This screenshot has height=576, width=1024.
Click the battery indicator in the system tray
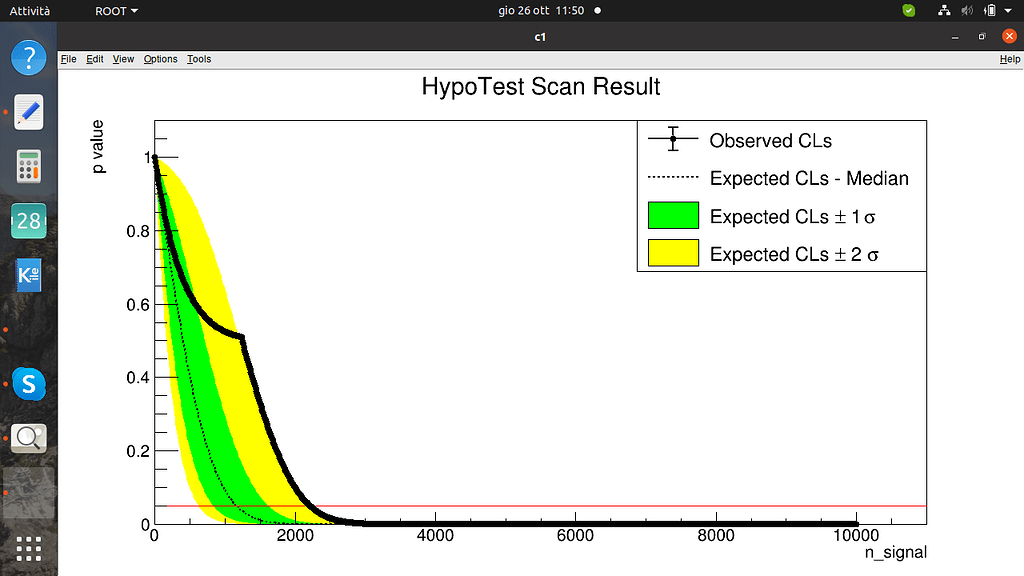[x=989, y=10]
